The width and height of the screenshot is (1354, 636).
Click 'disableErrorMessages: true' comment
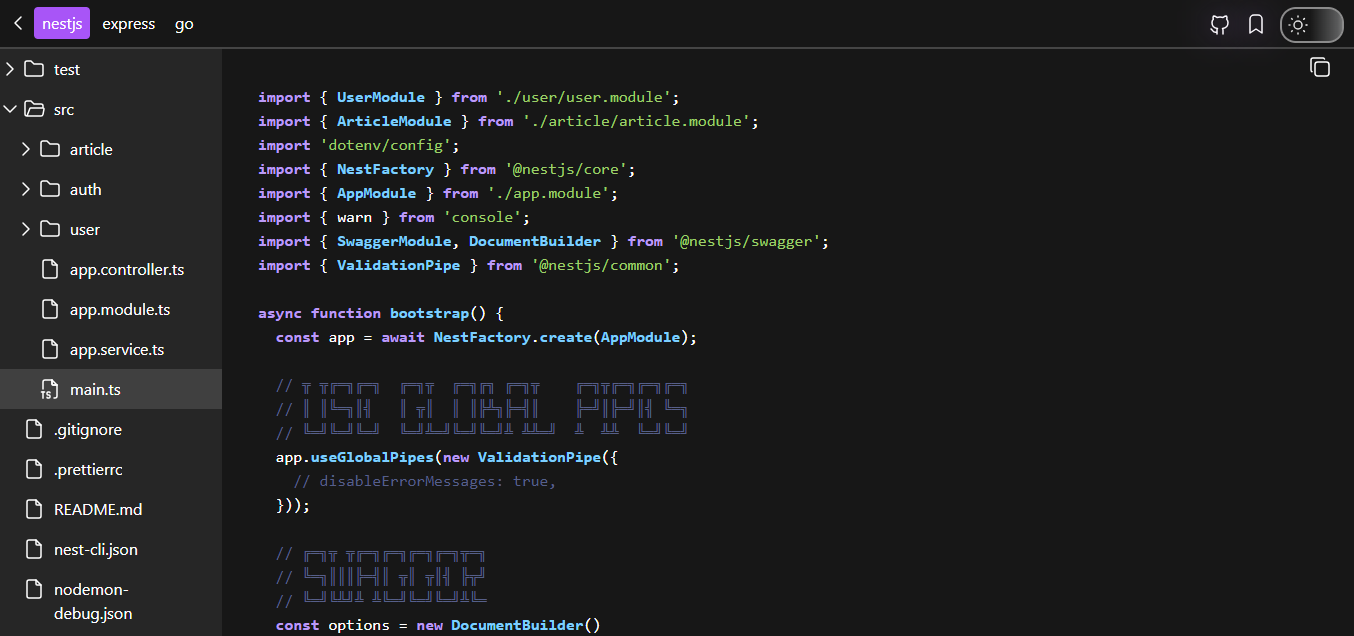tap(425, 481)
